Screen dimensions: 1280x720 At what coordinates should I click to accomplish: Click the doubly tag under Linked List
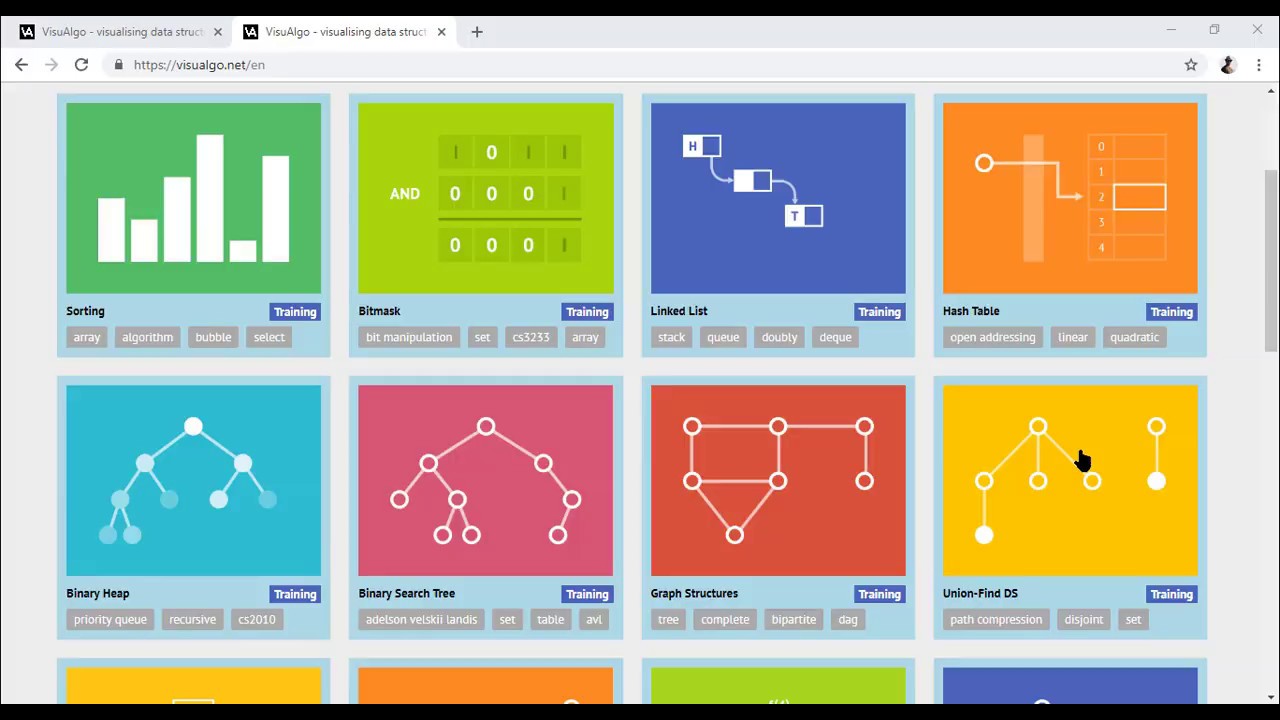[x=779, y=337]
